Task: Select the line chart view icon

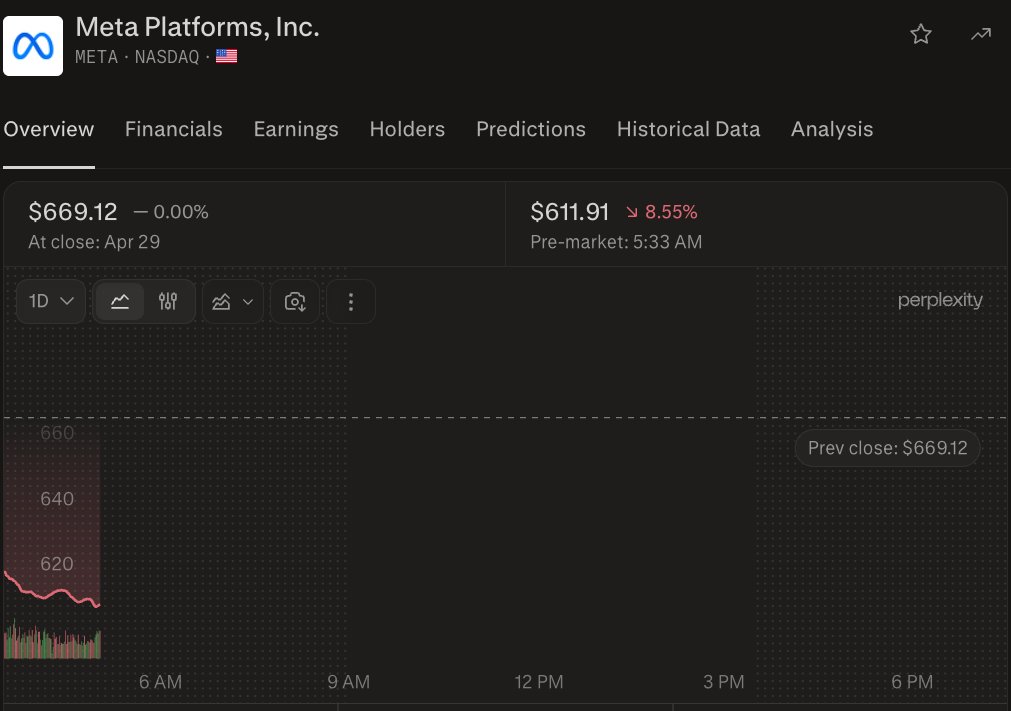Action: 120,301
